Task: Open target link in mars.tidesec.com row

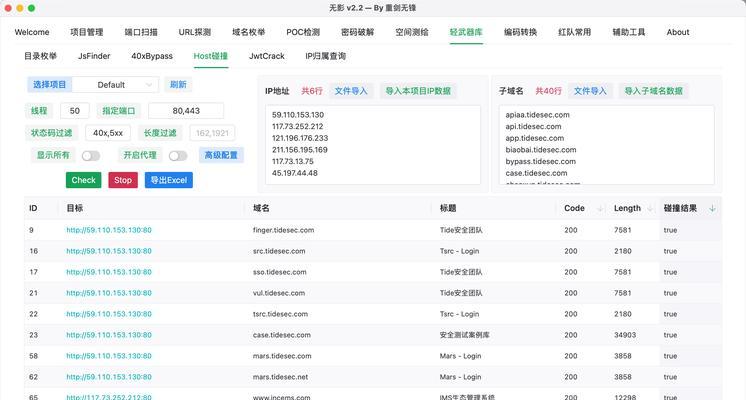Action: pyautogui.click(x=109, y=356)
